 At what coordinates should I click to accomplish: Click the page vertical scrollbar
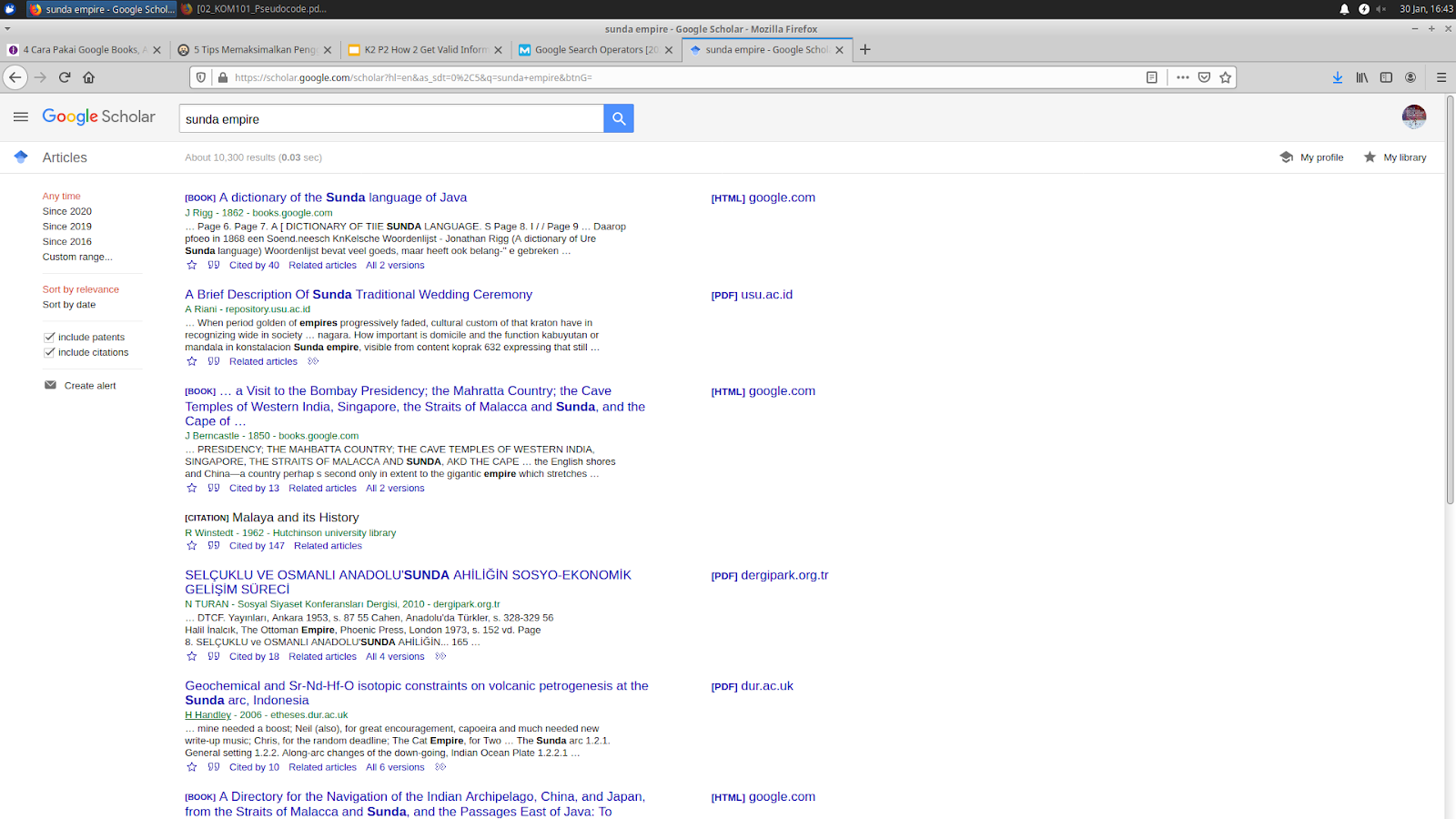point(1450,300)
